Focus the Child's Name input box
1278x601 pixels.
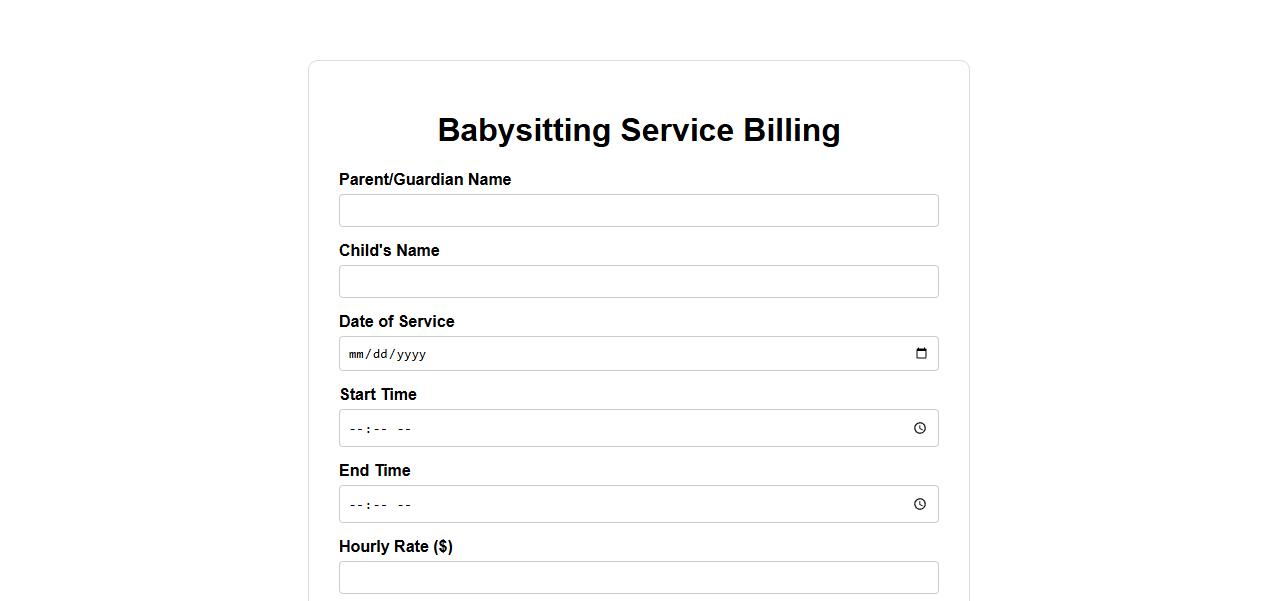coord(638,282)
